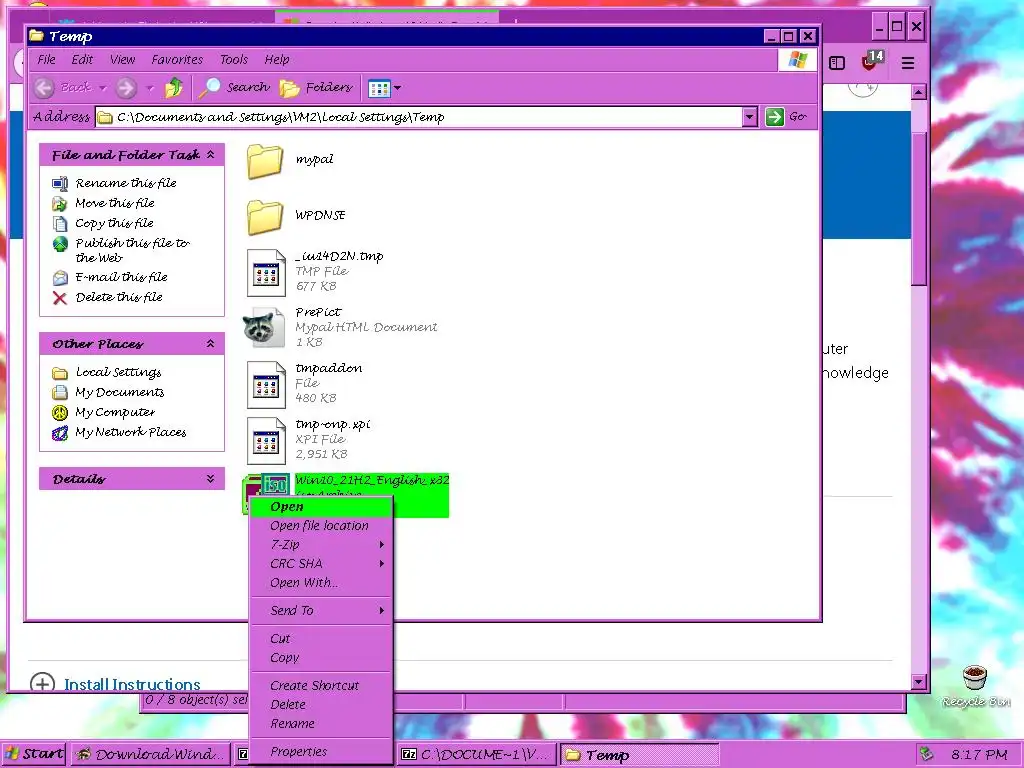
Task: Select the WPDNSE folder icon
Action: click(x=264, y=217)
